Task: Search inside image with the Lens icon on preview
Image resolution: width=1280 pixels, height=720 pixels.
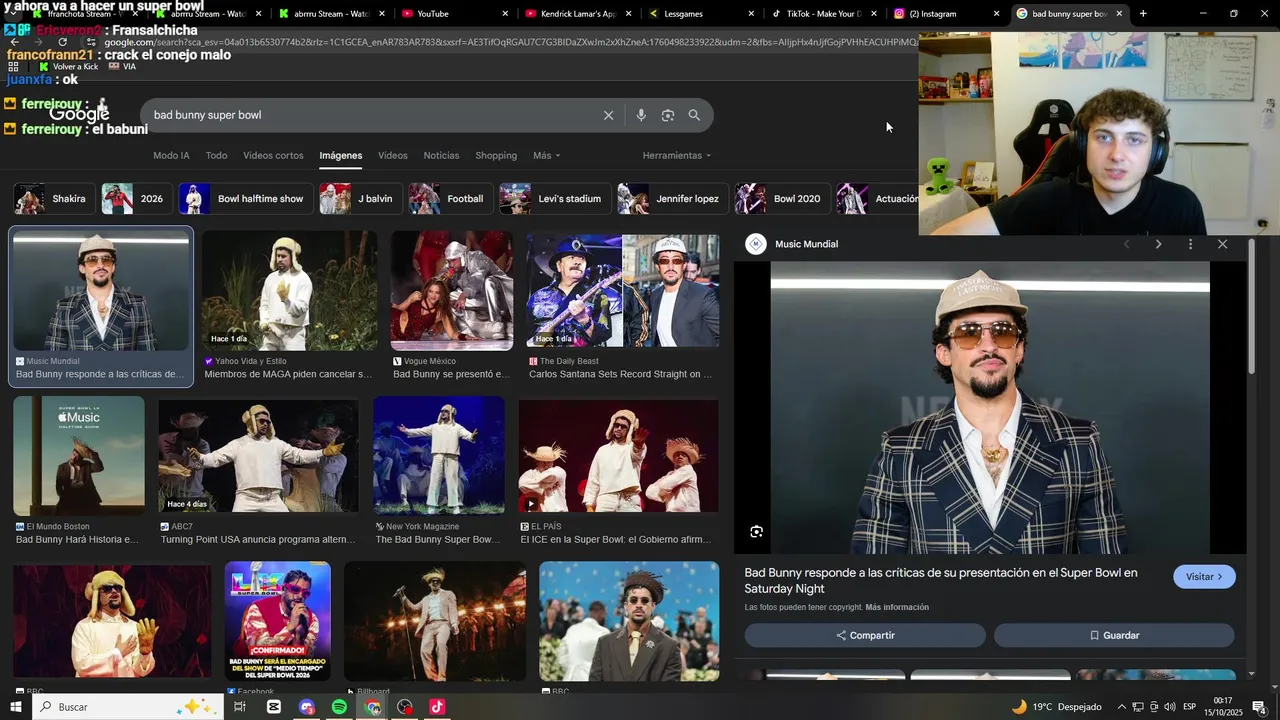Action: tap(756, 532)
